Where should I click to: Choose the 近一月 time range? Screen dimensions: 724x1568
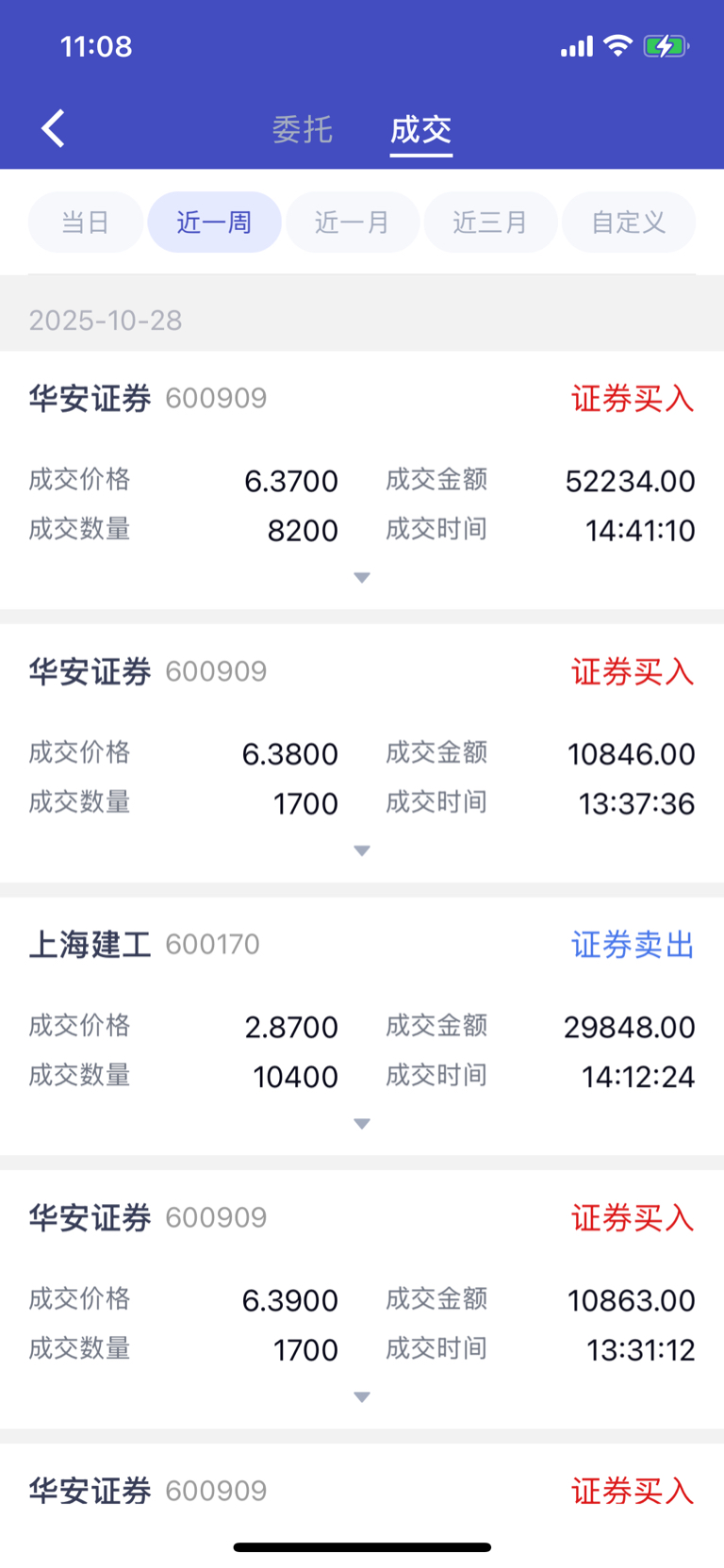(353, 223)
